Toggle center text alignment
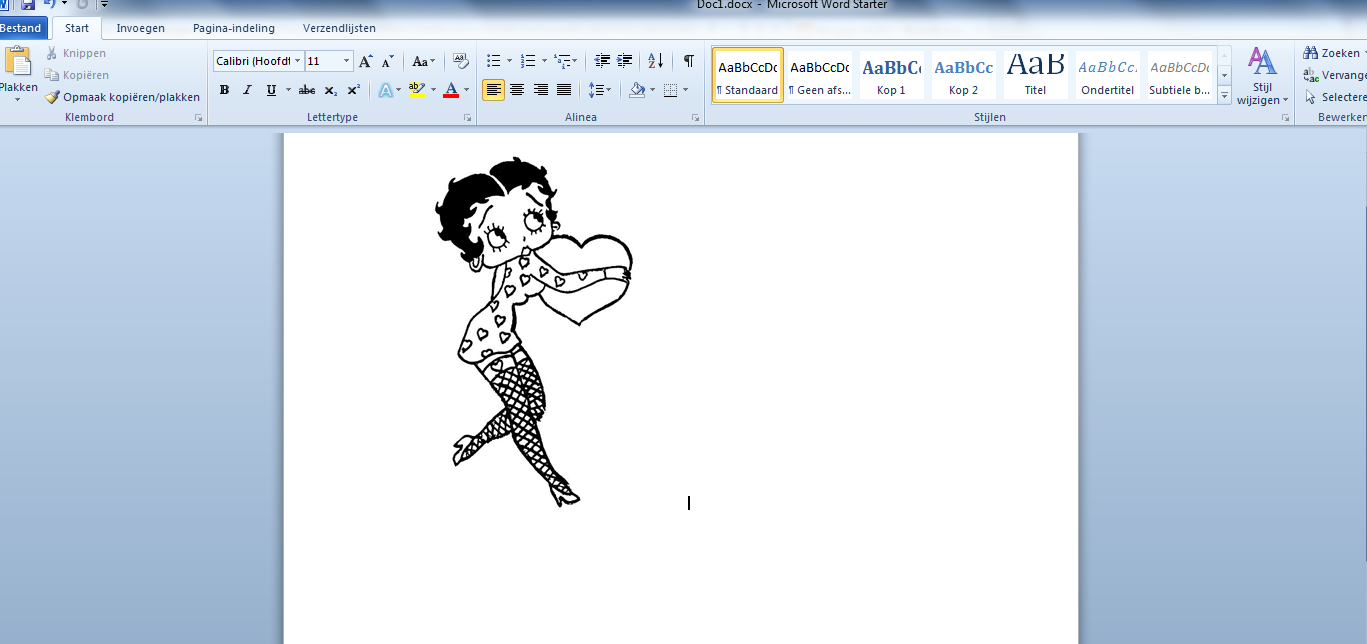 [x=517, y=90]
